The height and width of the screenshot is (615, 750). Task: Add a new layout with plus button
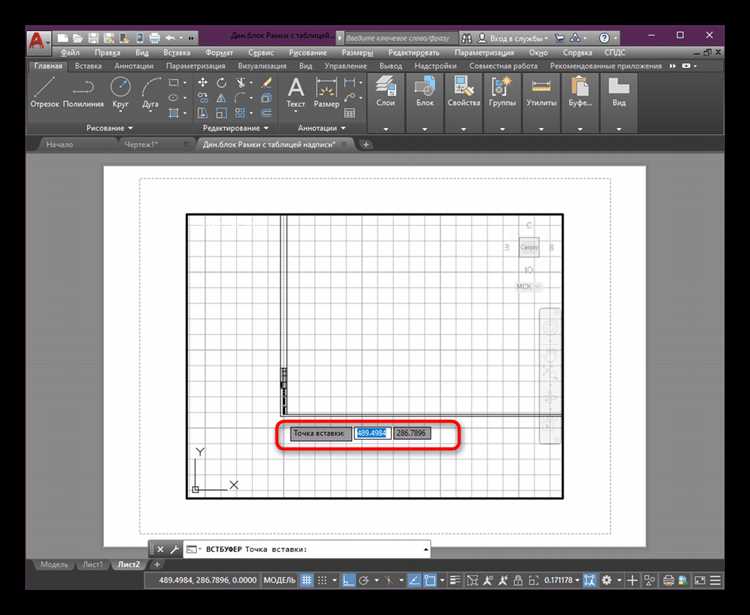tap(156, 564)
